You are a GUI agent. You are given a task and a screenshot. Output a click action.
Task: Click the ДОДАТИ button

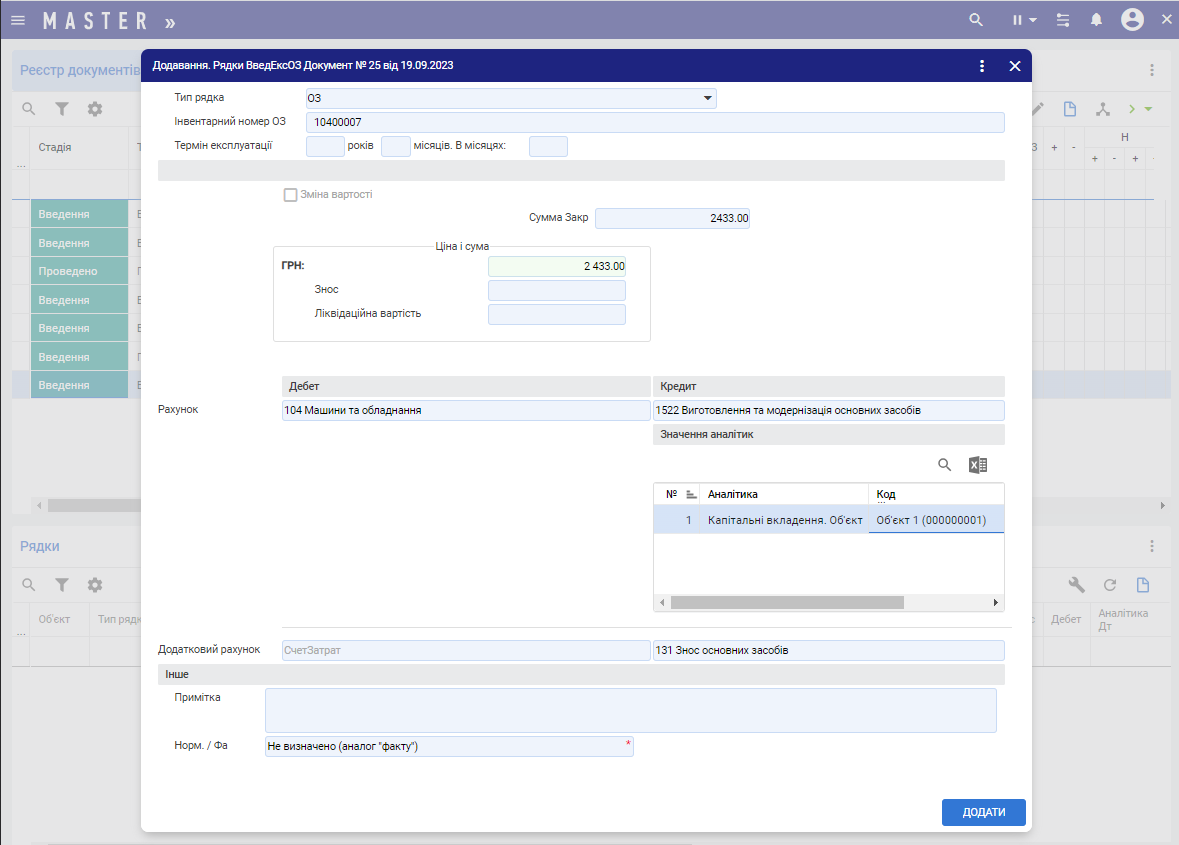coord(983,812)
